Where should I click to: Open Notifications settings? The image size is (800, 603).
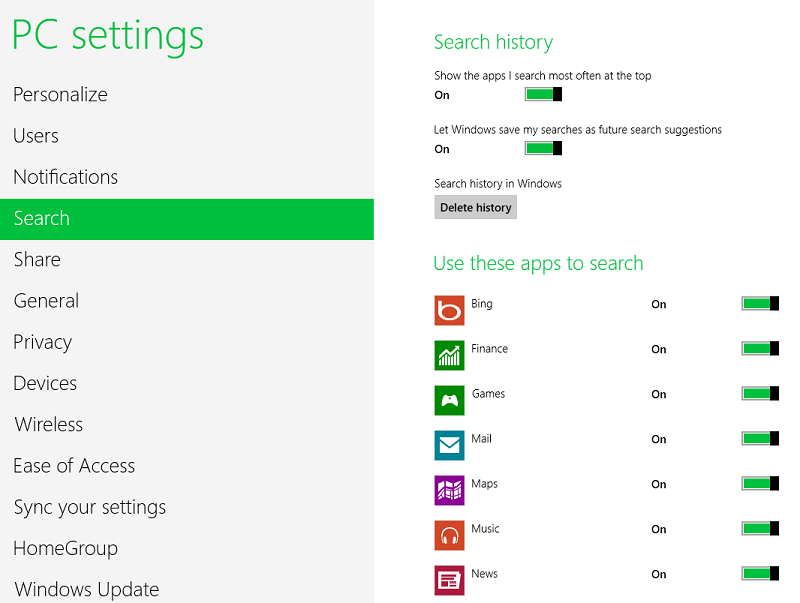click(187, 178)
